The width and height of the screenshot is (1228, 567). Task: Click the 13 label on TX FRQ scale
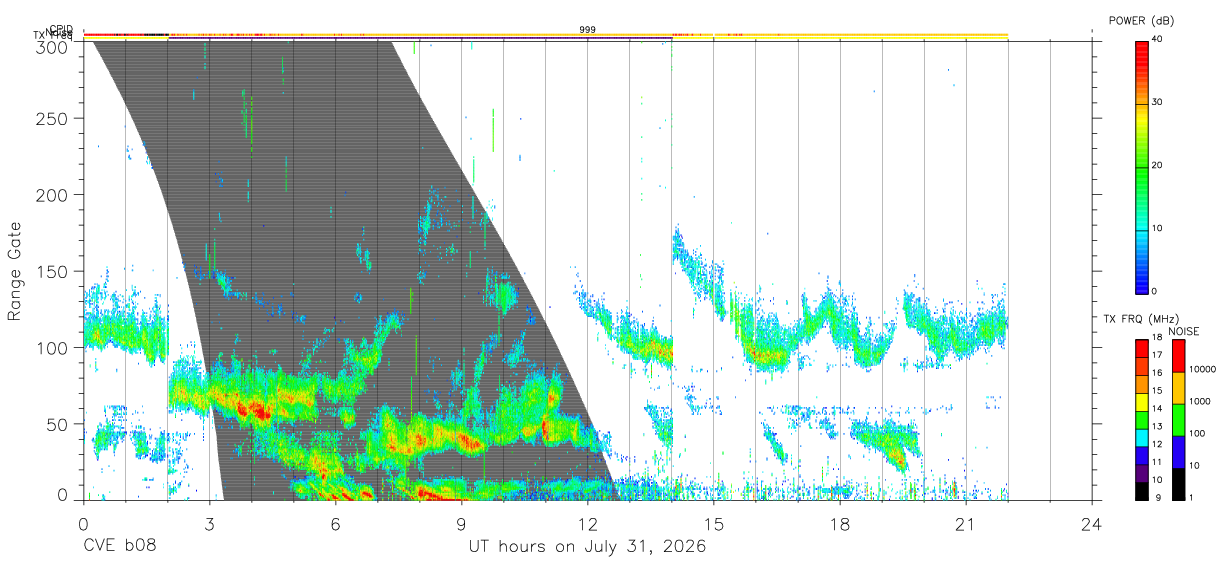(x=1157, y=427)
